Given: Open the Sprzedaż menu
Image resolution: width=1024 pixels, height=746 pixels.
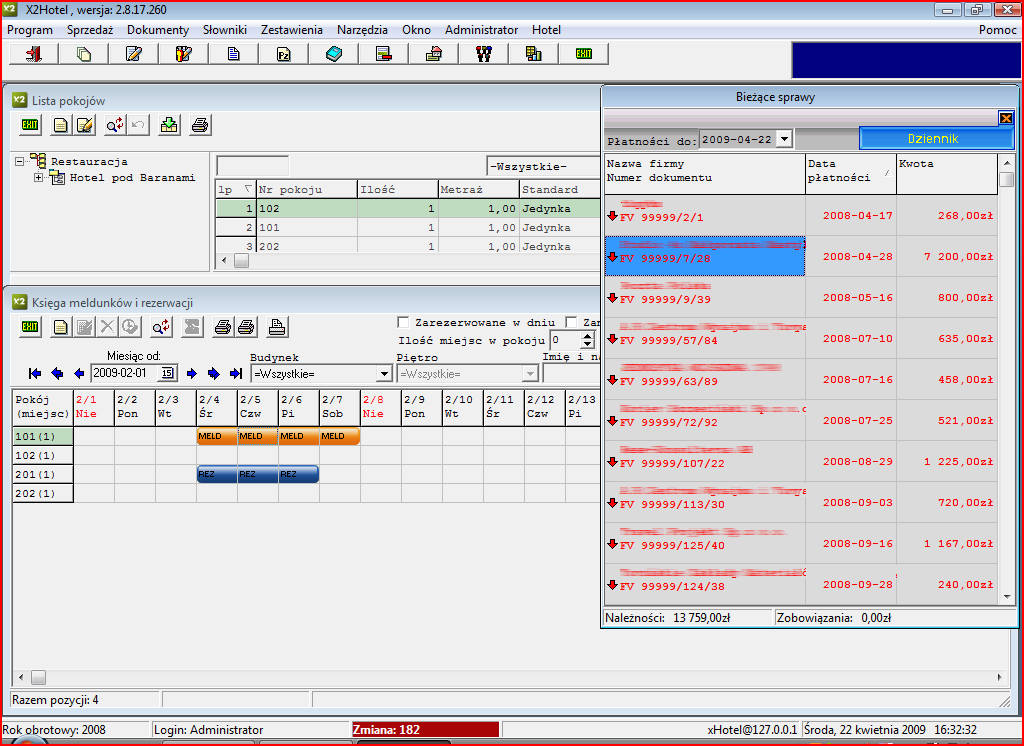Looking at the screenshot, I should pyautogui.click(x=89, y=29).
